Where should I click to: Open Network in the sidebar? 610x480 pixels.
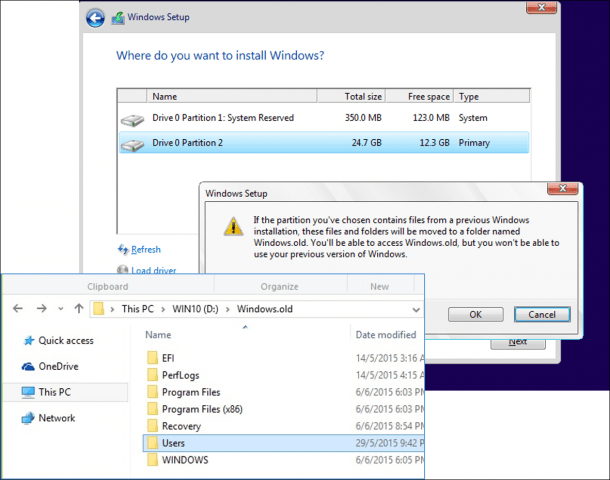(x=57, y=418)
